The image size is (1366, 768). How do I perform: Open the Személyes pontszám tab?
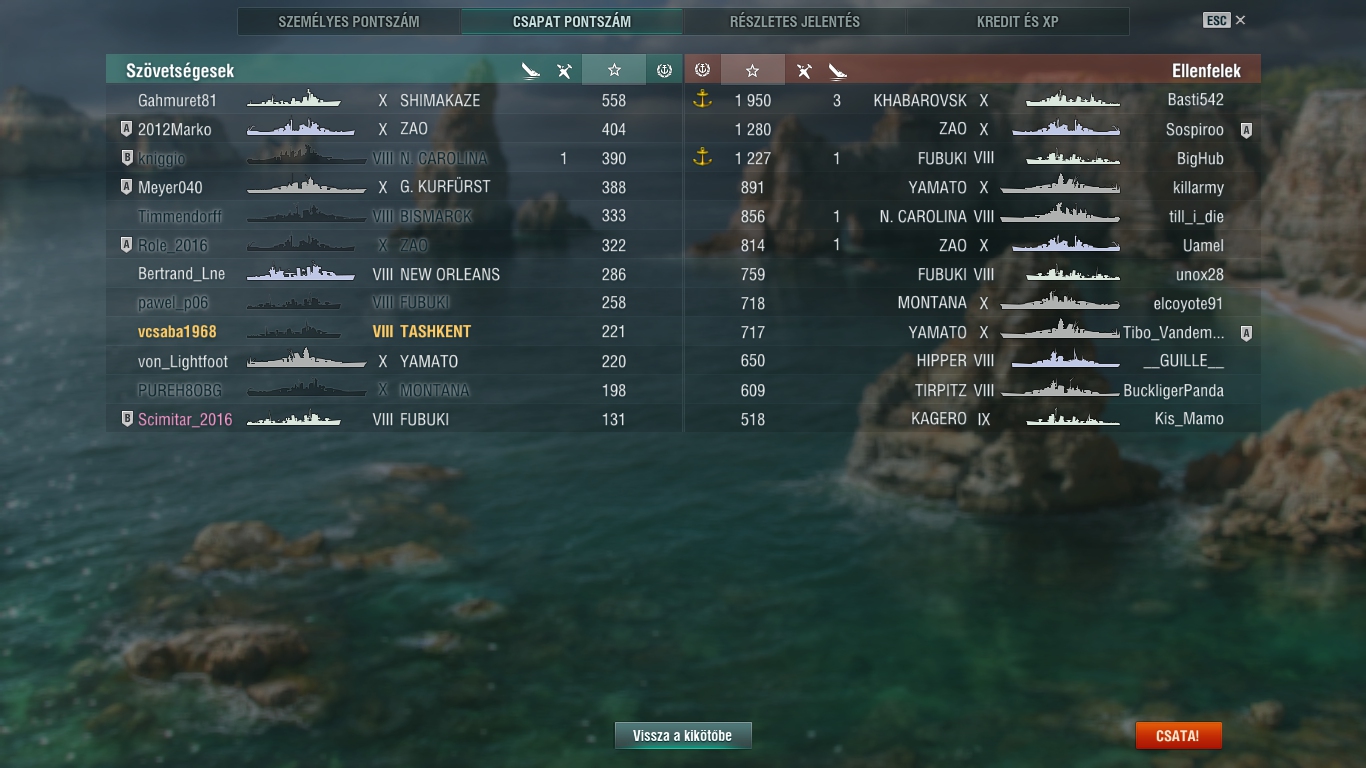click(x=349, y=21)
